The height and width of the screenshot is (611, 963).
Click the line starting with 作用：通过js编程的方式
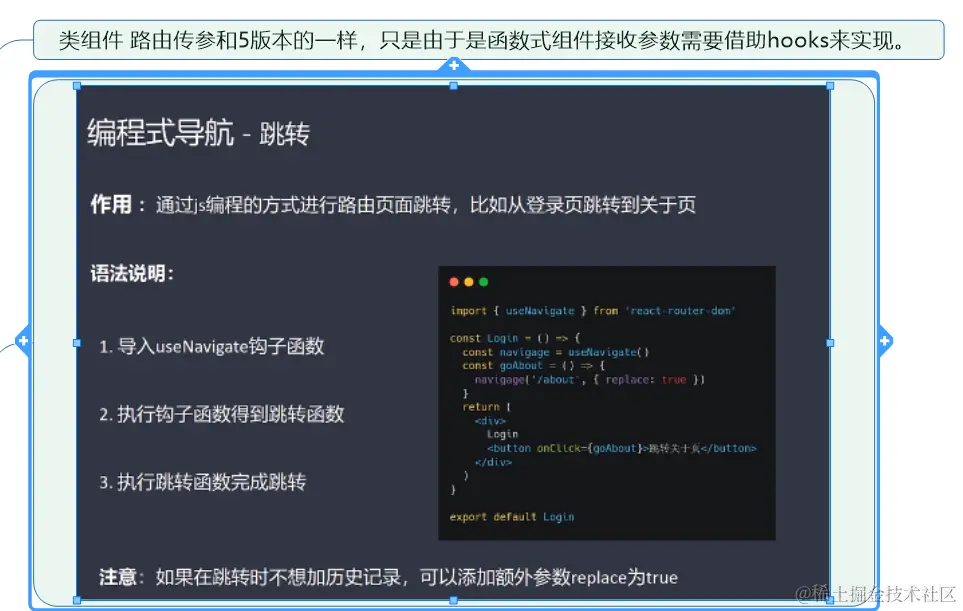pos(393,204)
